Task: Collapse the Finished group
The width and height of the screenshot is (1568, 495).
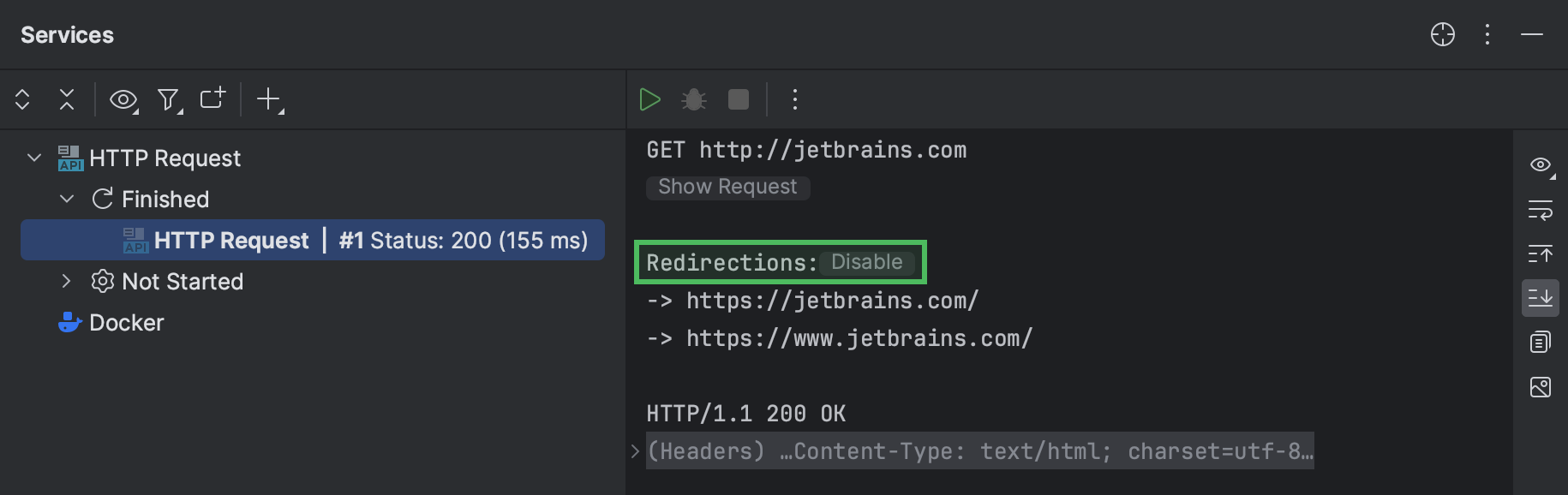Action: [x=67, y=199]
